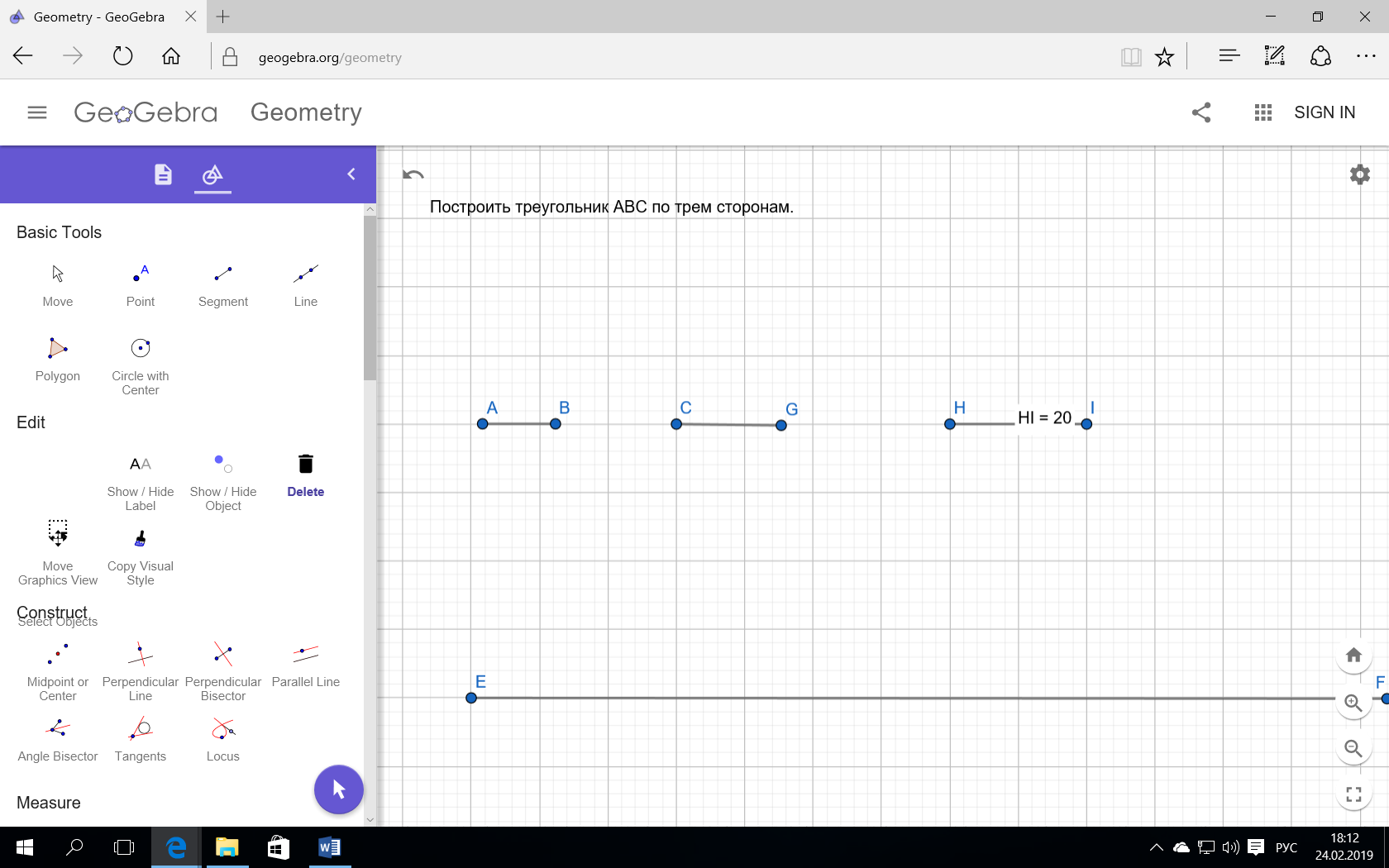
Task: Activate Circle with Center tool
Action: [141, 366]
